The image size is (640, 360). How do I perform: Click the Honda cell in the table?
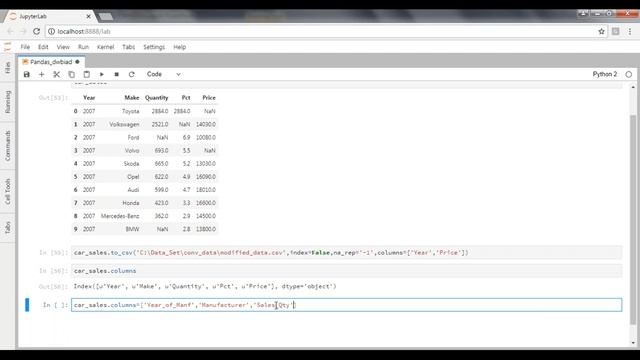pyautogui.click(x=131, y=203)
